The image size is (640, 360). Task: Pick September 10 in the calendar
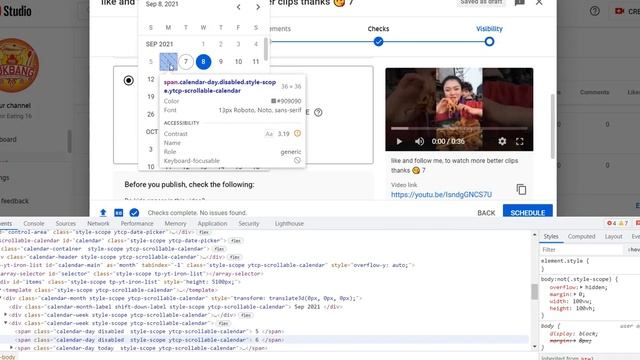coord(238,62)
